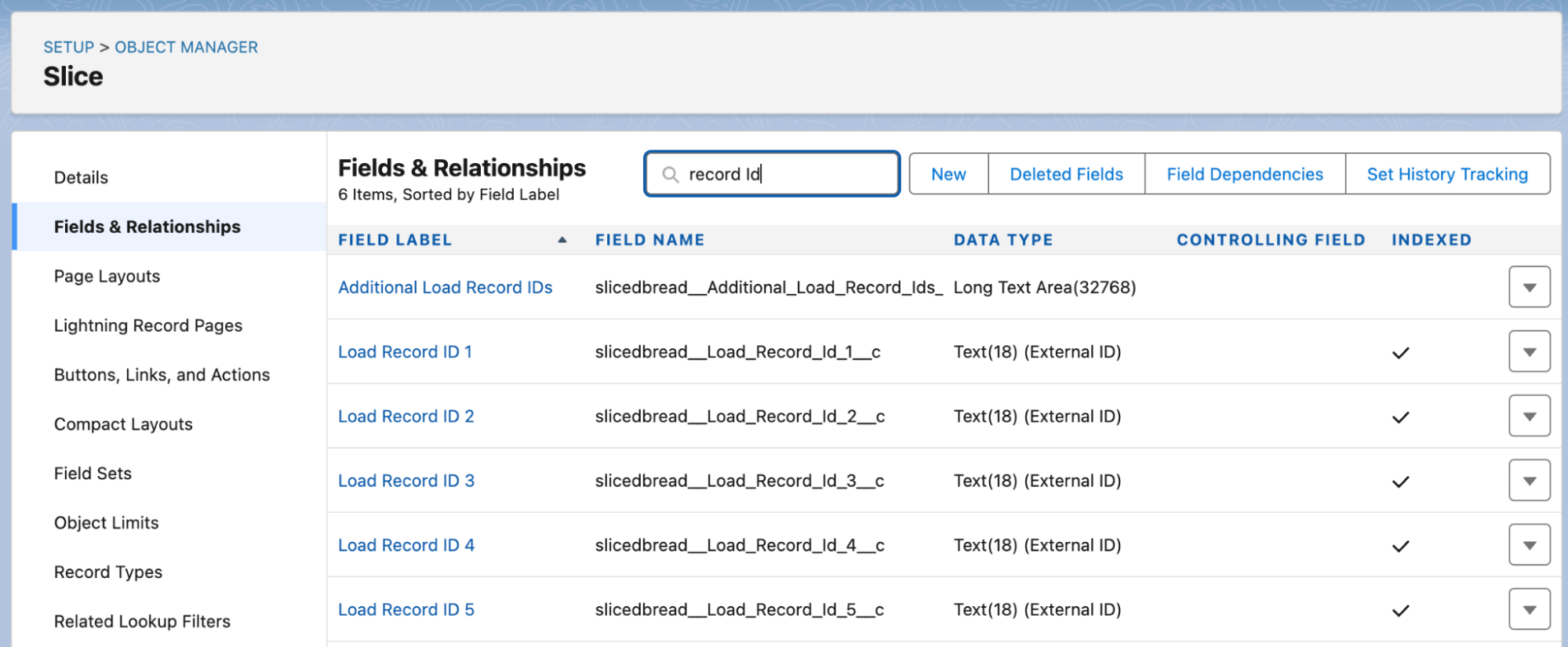Viewport: 1568px width, 647px height.
Task: Open the row menu for Load Record ID 5
Action: click(1529, 609)
